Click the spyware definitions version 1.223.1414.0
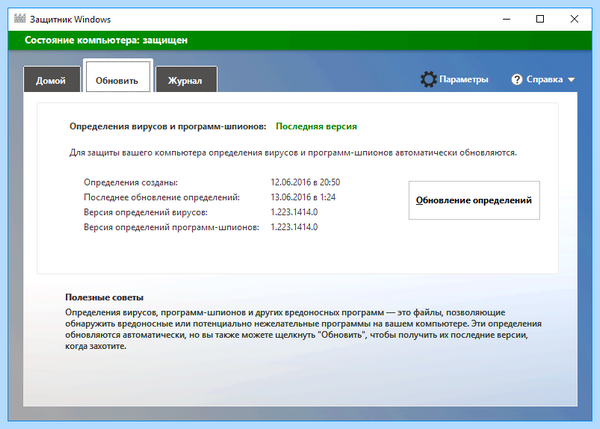The height and width of the screenshot is (429, 600). (x=294, y=227)
